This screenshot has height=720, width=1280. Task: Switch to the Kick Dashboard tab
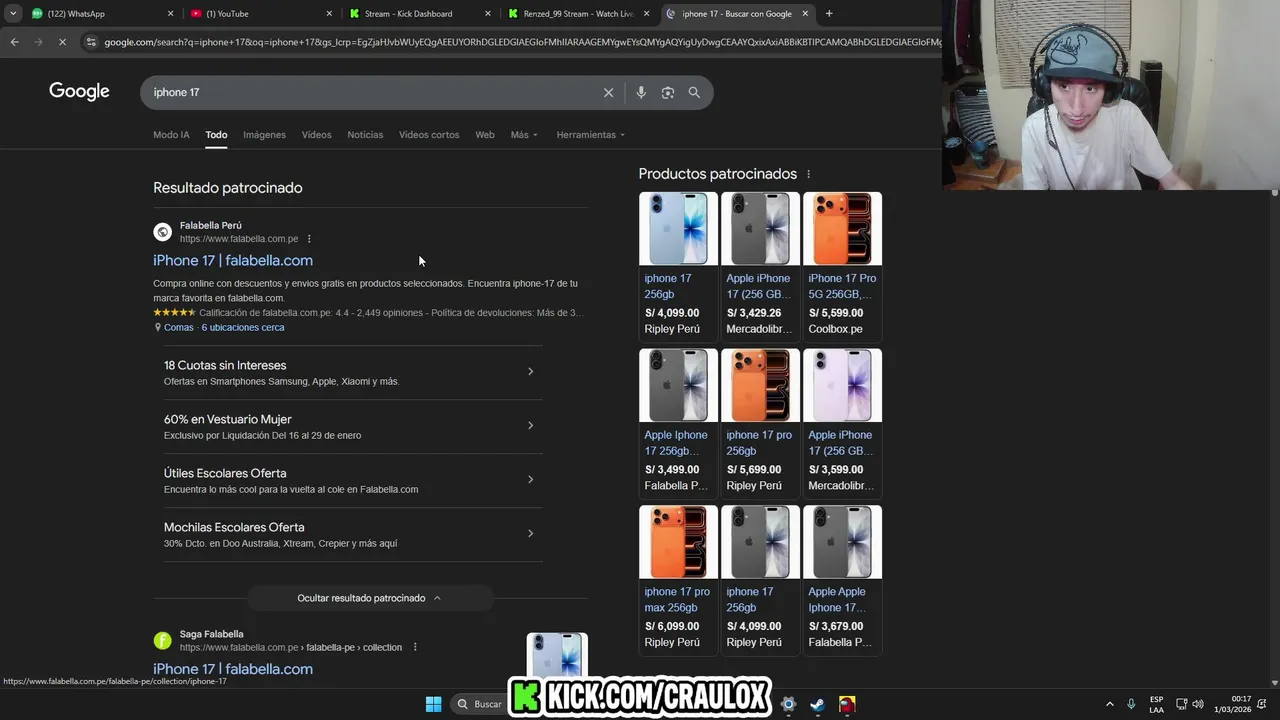pyautogui.click(x=420, y=14)
